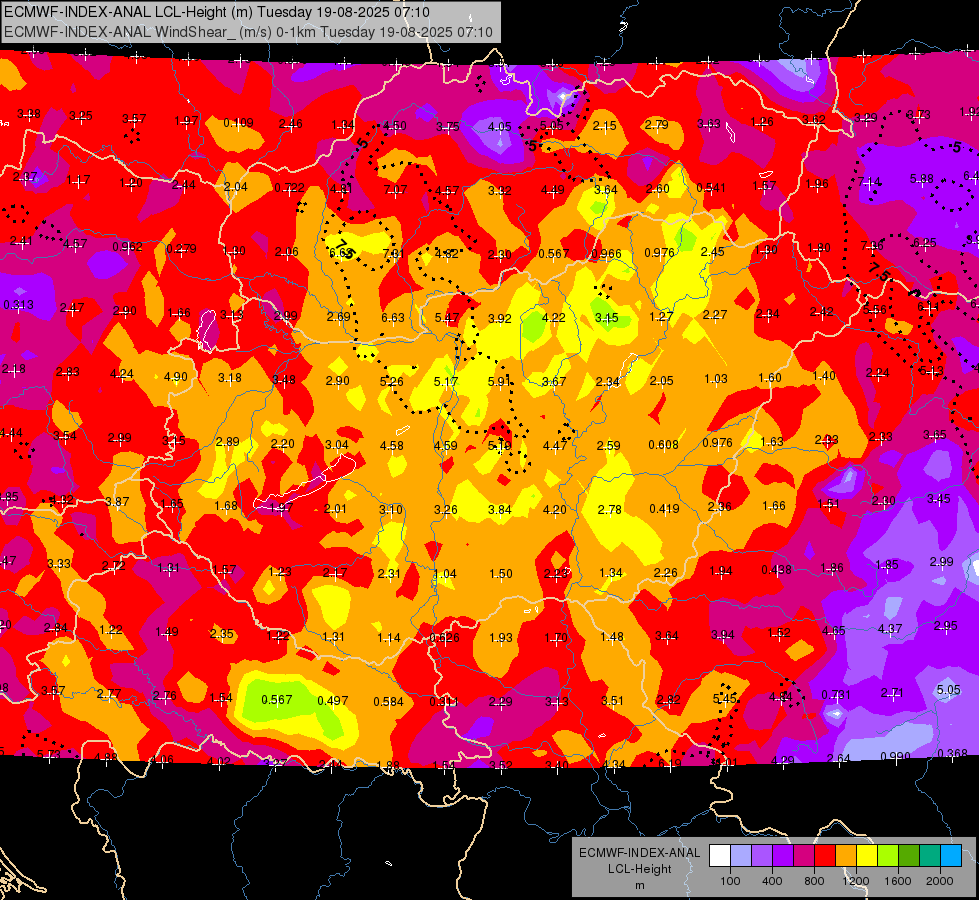Click the legend unit label m
The width and height of the screenshot is (979, 900).
639,885
